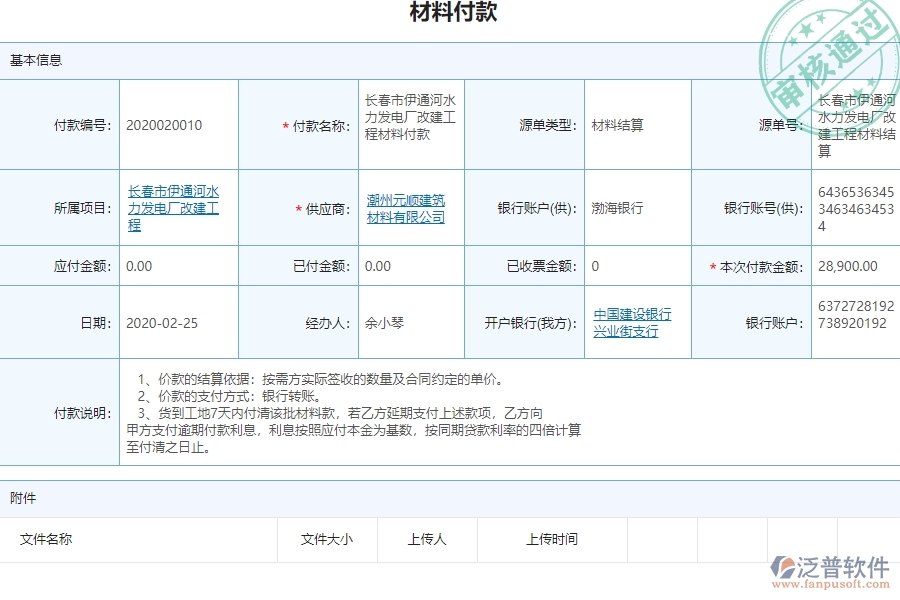Screen dimensions: 900x600
Task: Select the 源单类型 value 材料结算
Action: [618, 124]
